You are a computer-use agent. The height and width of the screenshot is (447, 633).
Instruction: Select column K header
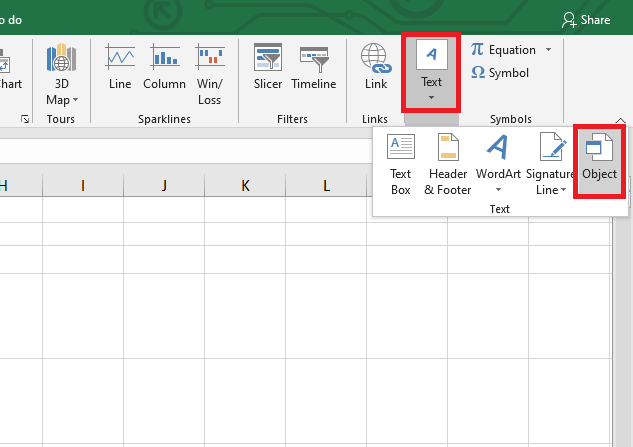(245, 186)
